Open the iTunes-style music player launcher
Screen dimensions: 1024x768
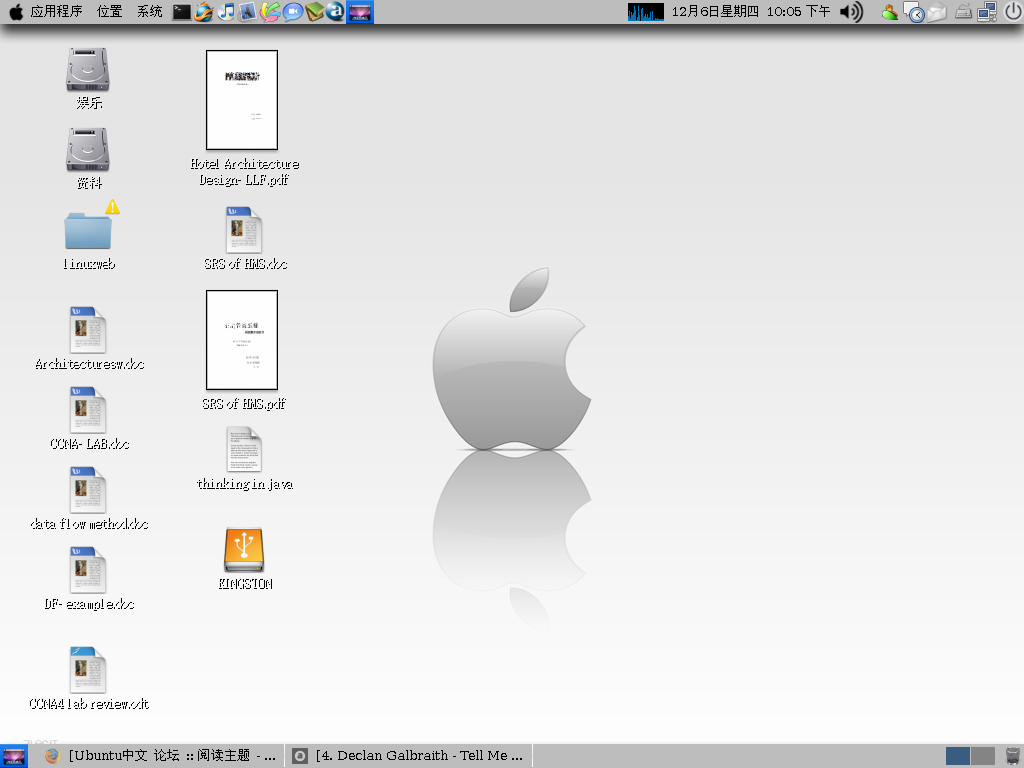click(226, 12)
